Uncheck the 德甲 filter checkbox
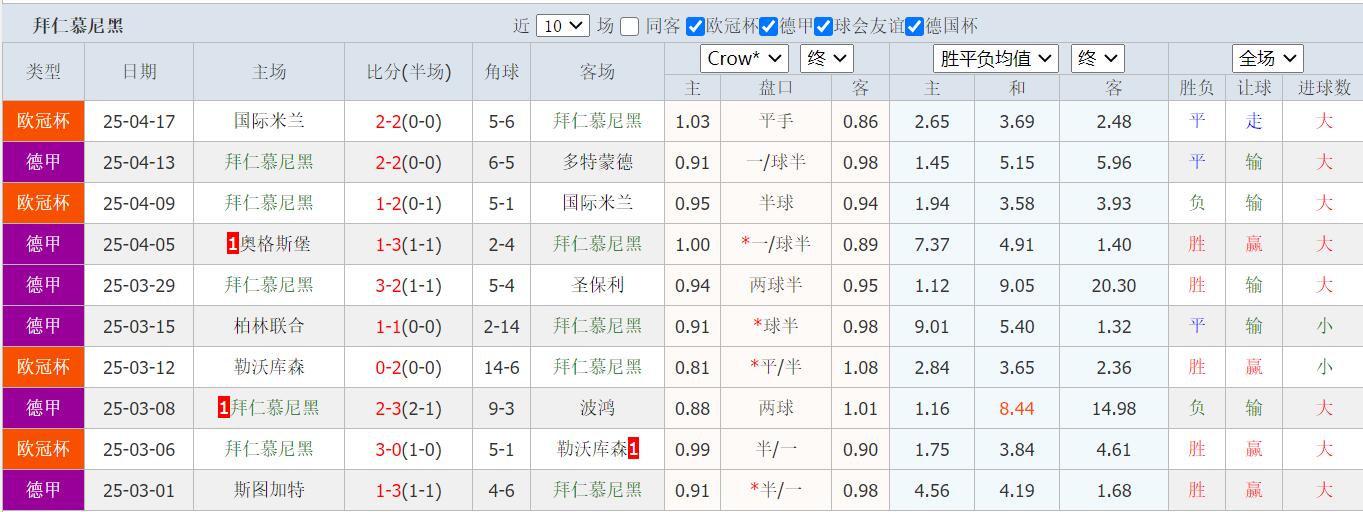Screen dimensions: 1363x512 pos(768,27)
